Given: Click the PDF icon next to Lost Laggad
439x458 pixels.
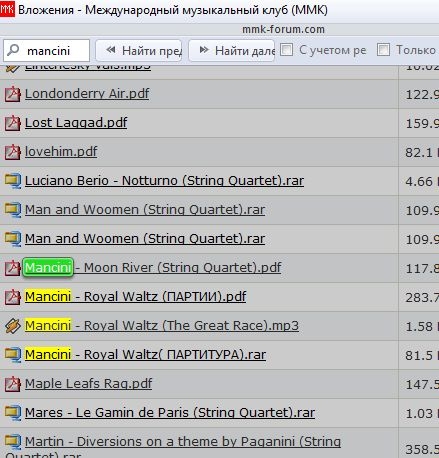Looking at the screenshot, I should click(13, 123).
